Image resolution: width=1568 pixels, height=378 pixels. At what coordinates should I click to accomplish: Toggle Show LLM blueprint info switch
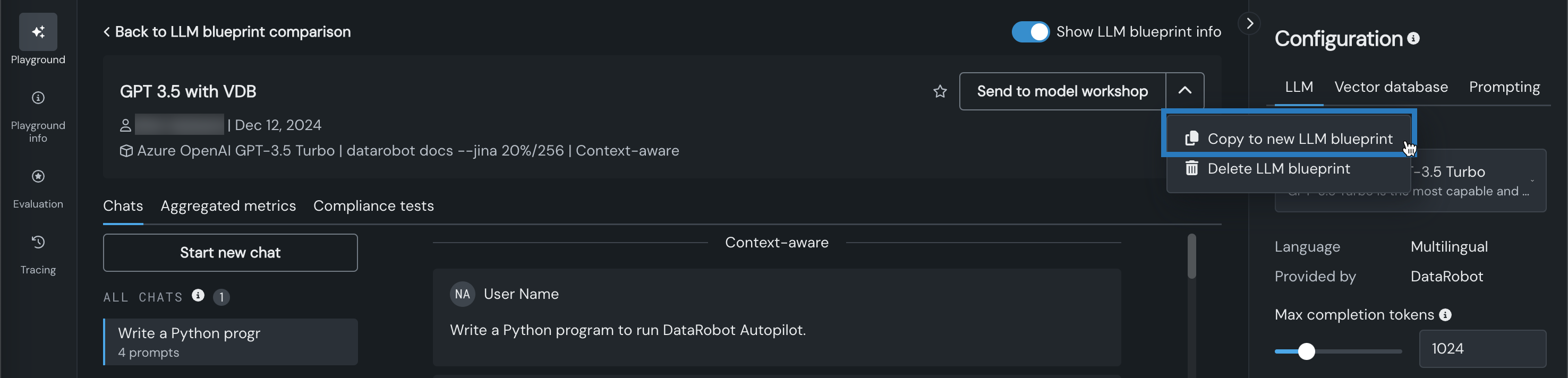pos(1030,32)
